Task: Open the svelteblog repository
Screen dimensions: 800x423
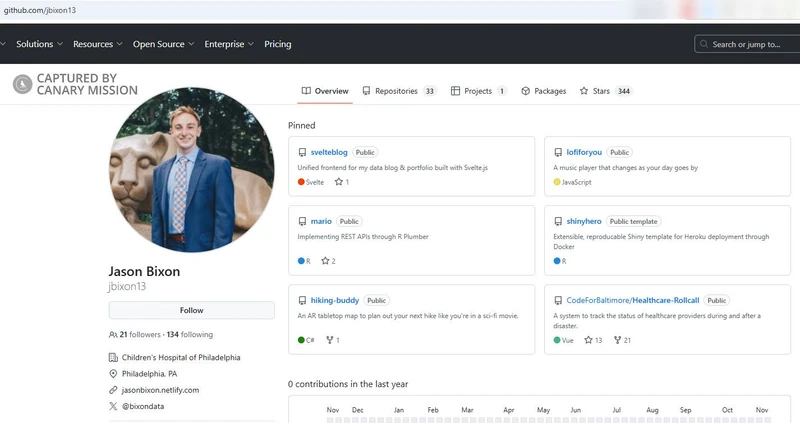Action: pos(329,152)
